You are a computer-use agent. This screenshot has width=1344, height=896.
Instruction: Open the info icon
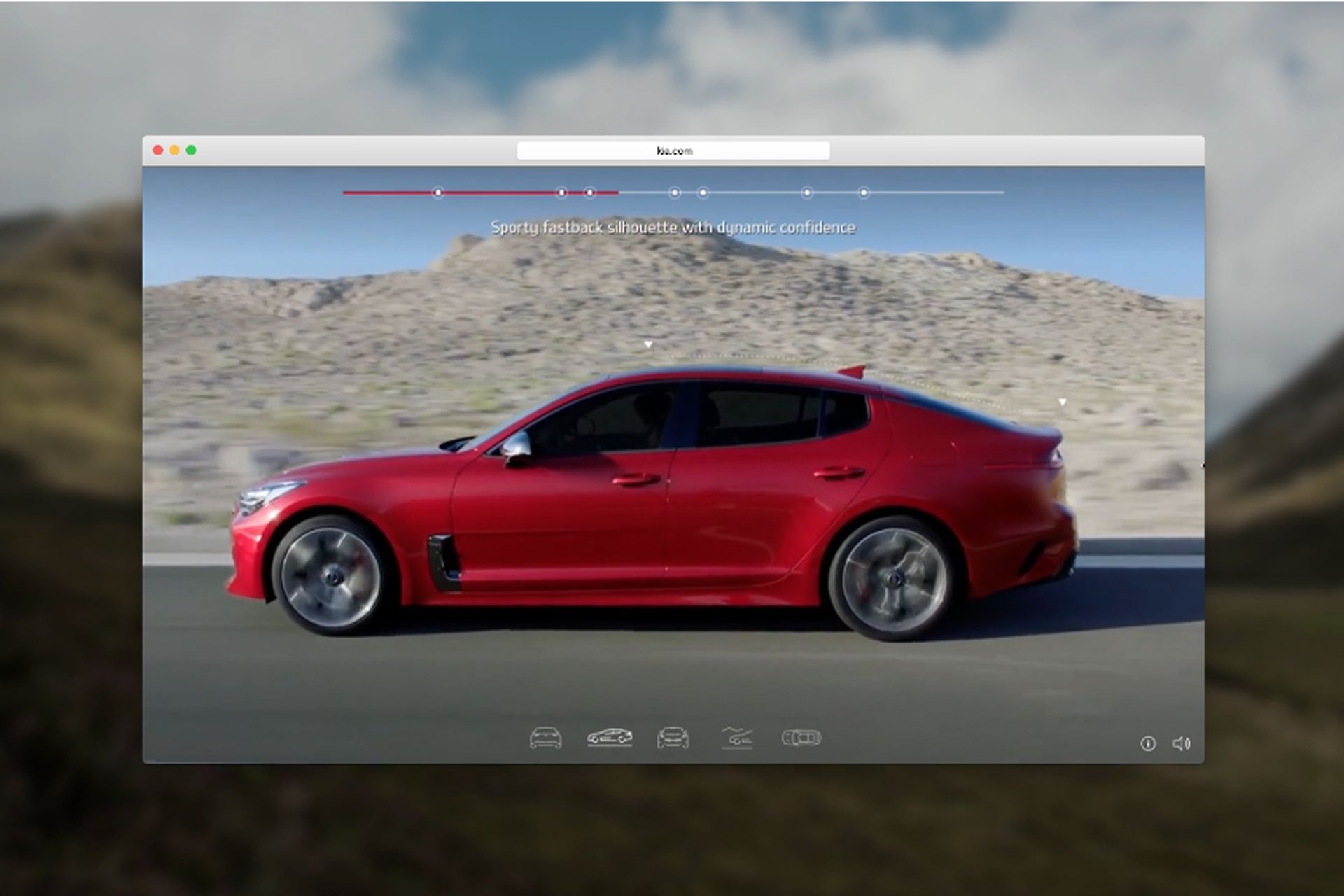(x=1148, y=743)
